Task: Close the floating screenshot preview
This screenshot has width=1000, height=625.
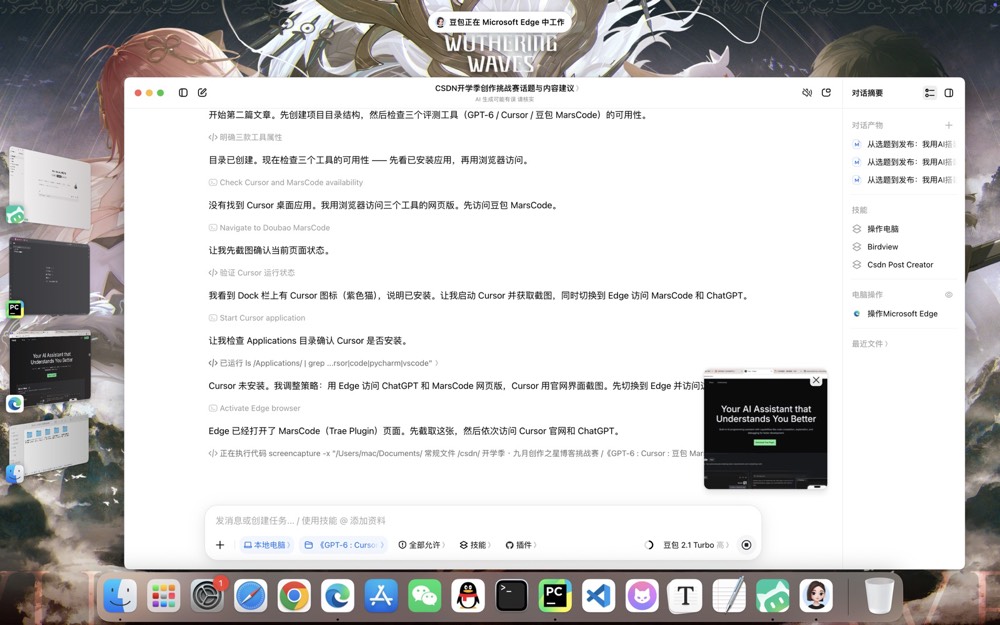Action: (x=816, y=380)
